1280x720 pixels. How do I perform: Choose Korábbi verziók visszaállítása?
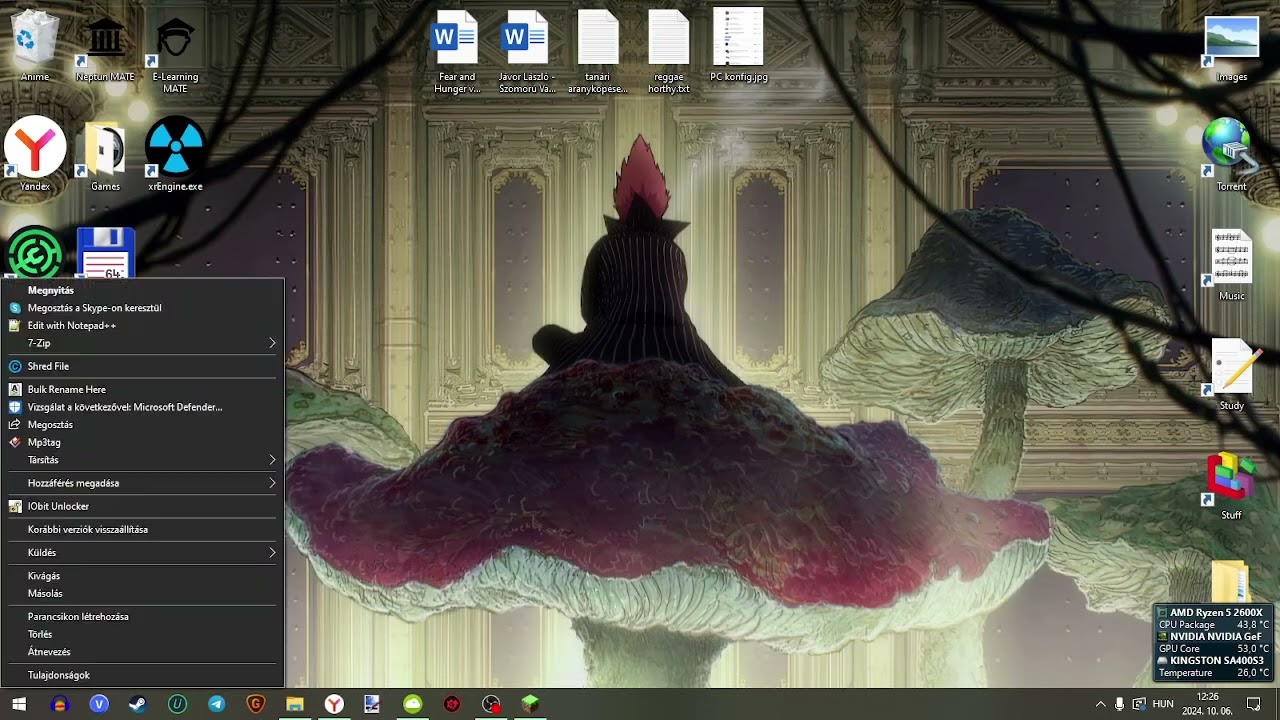(x=142, y=529)
